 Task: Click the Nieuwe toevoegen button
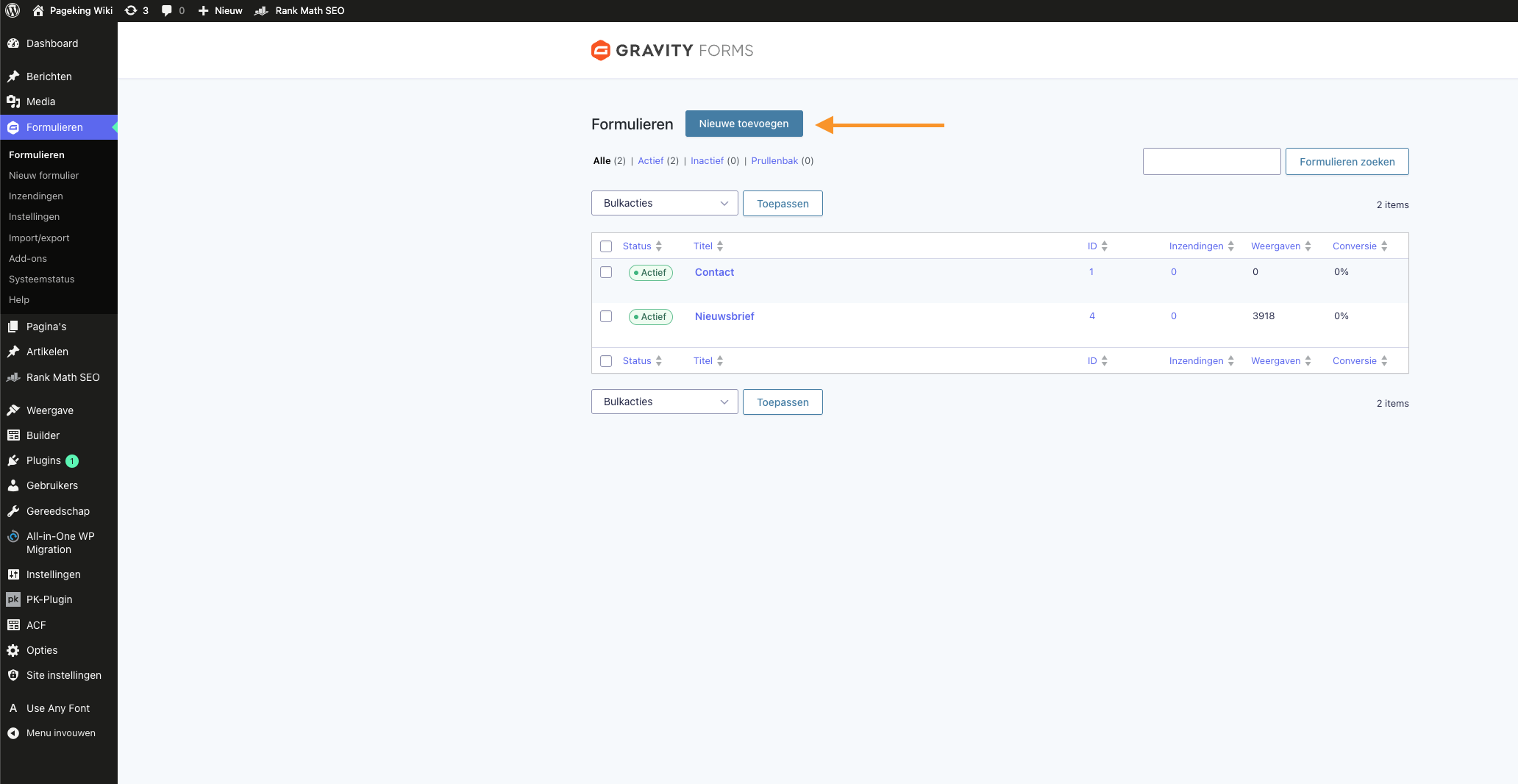[744, 124]
